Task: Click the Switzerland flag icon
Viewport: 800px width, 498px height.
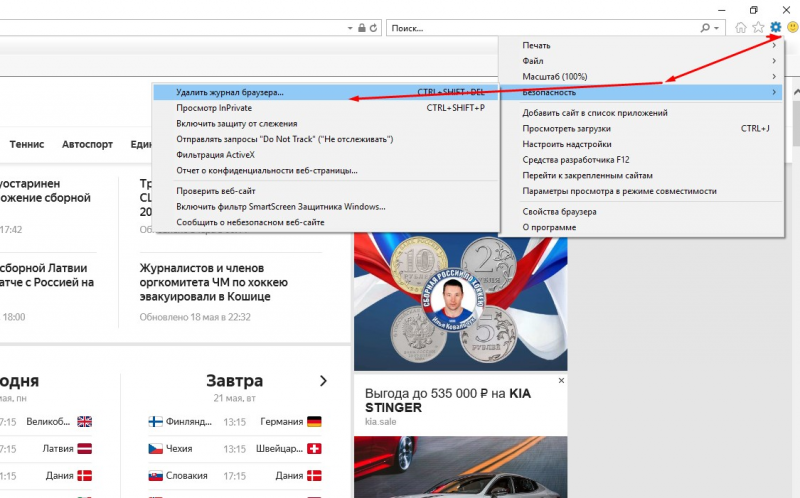Action: [314, 449]
